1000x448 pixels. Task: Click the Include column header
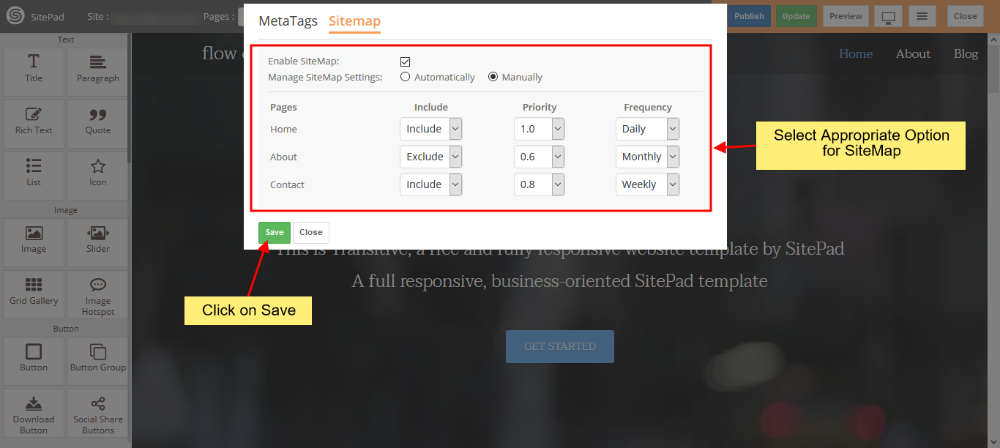pos(431,107)
